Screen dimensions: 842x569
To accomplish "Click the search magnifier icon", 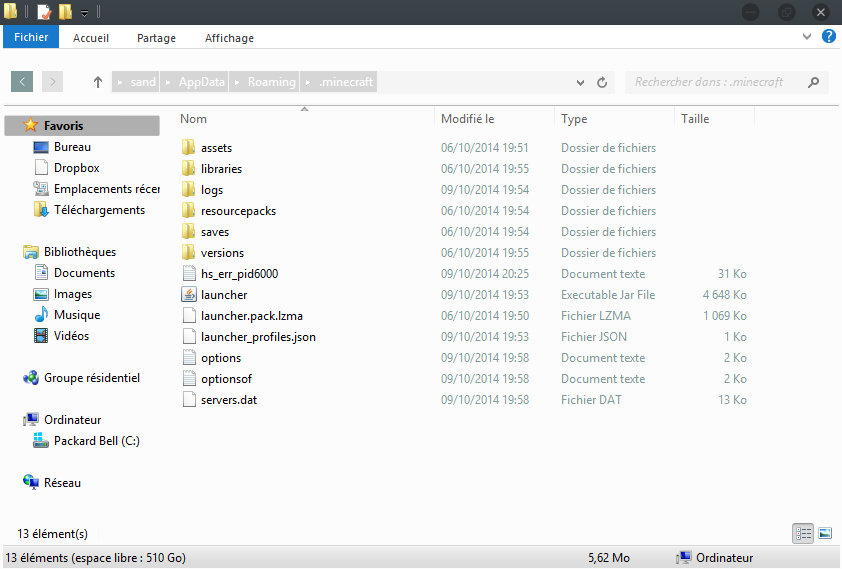I will [814, 82].
